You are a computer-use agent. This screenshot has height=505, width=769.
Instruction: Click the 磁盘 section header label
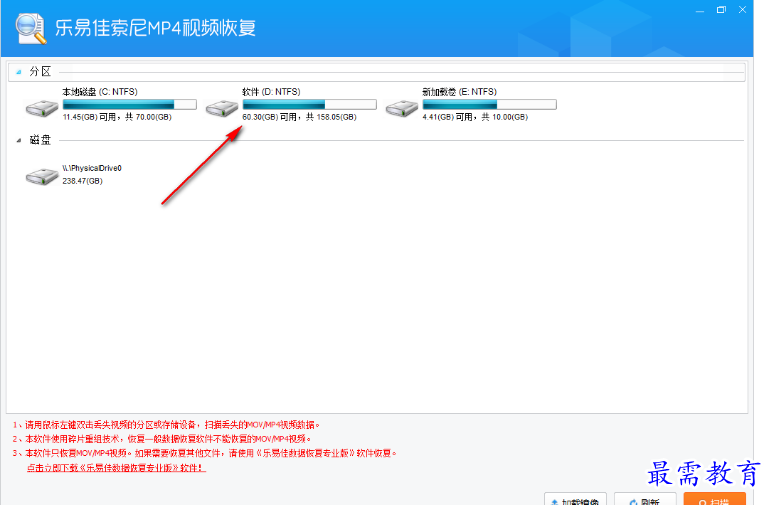tap(40, 140)
